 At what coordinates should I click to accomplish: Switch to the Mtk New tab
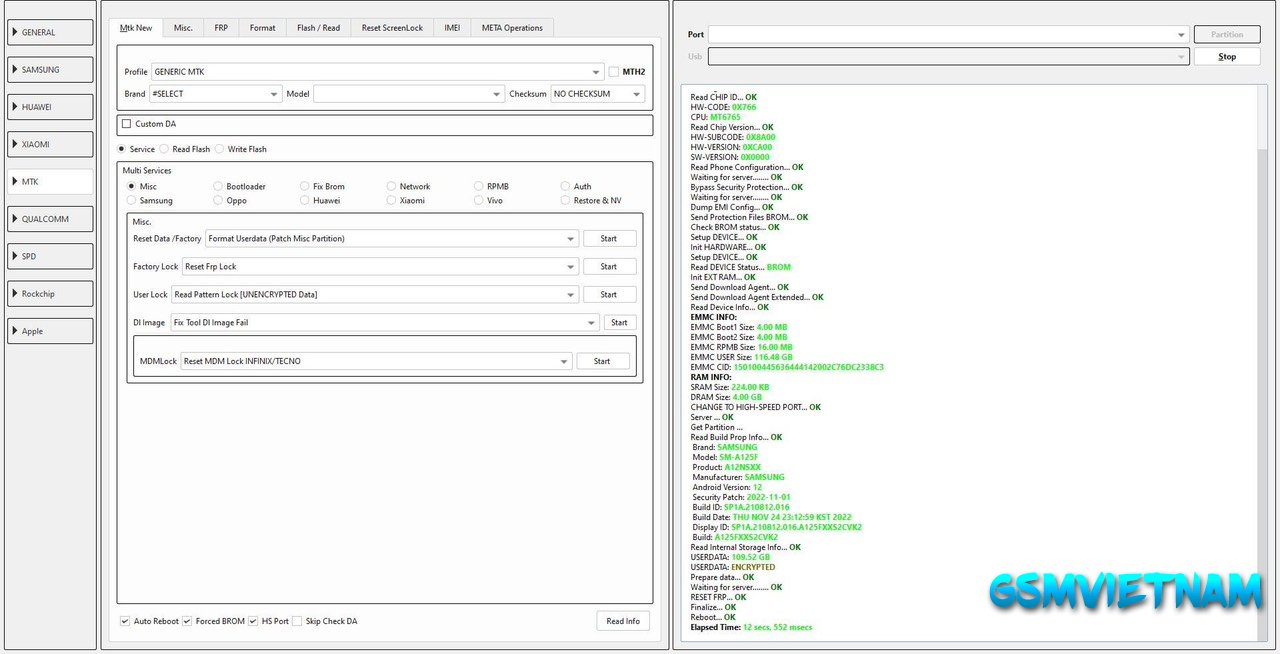click(136, 28)
